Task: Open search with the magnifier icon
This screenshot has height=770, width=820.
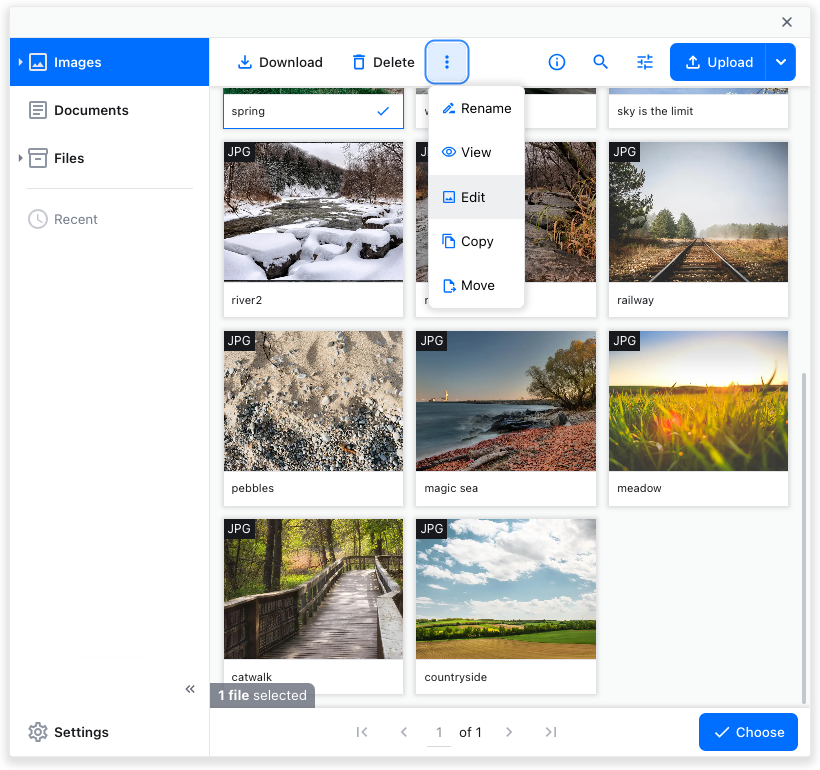Action: [x=601, y=62]
